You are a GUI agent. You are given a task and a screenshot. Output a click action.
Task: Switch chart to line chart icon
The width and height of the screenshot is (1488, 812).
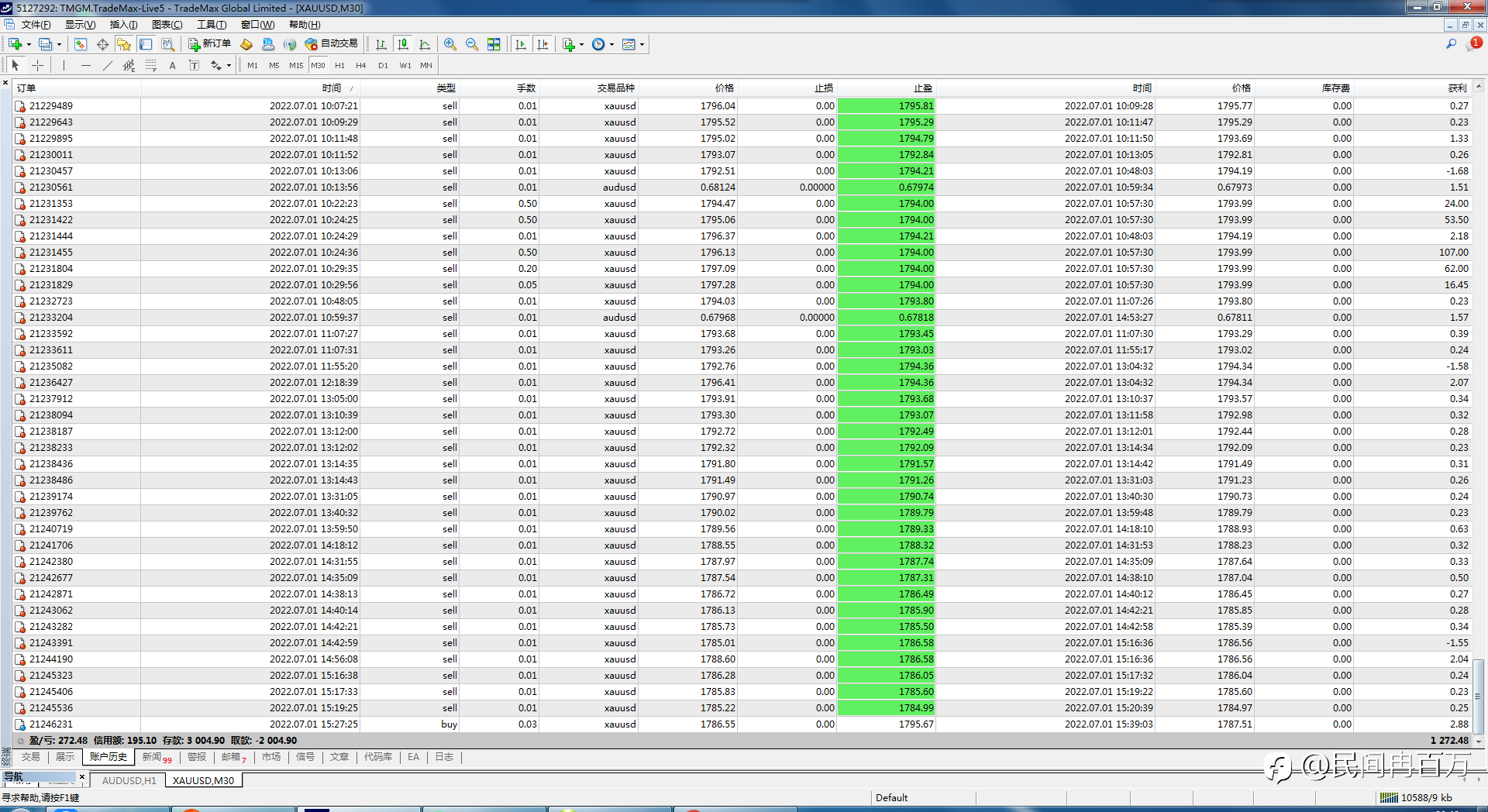424,44
